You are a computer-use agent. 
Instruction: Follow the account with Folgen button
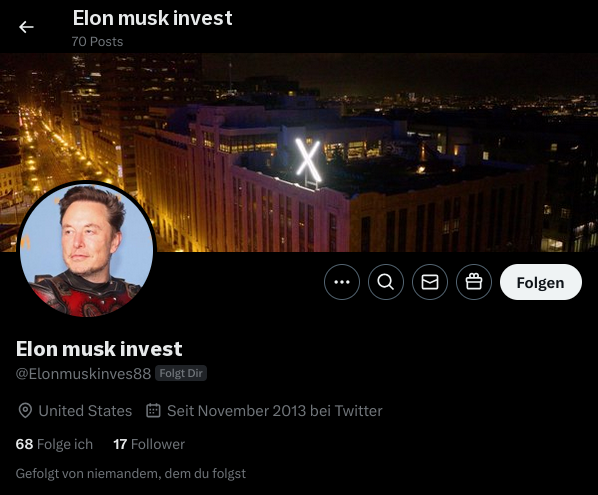point(540,282)
